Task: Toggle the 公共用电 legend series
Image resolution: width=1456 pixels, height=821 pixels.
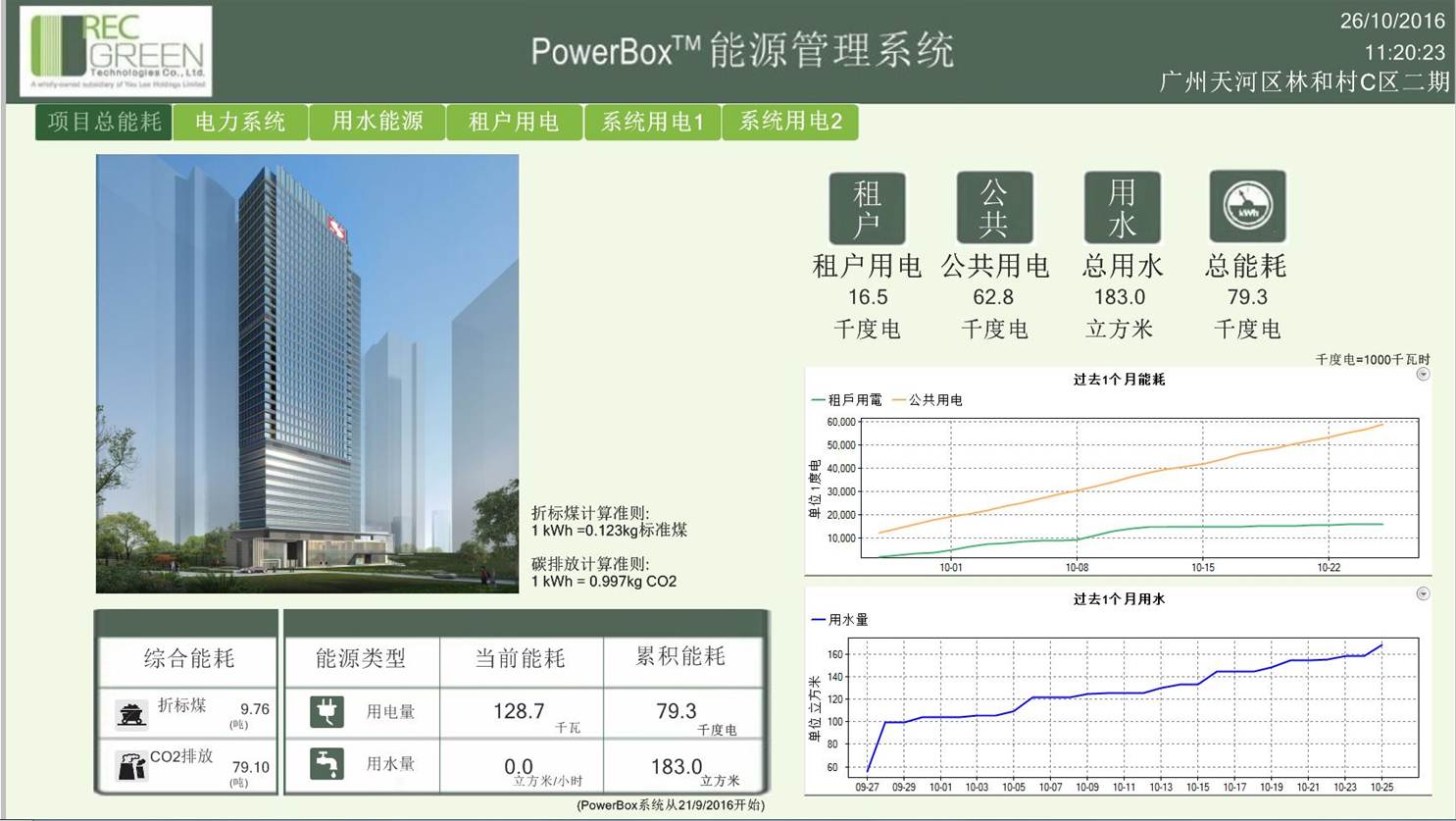Action: 928,400
